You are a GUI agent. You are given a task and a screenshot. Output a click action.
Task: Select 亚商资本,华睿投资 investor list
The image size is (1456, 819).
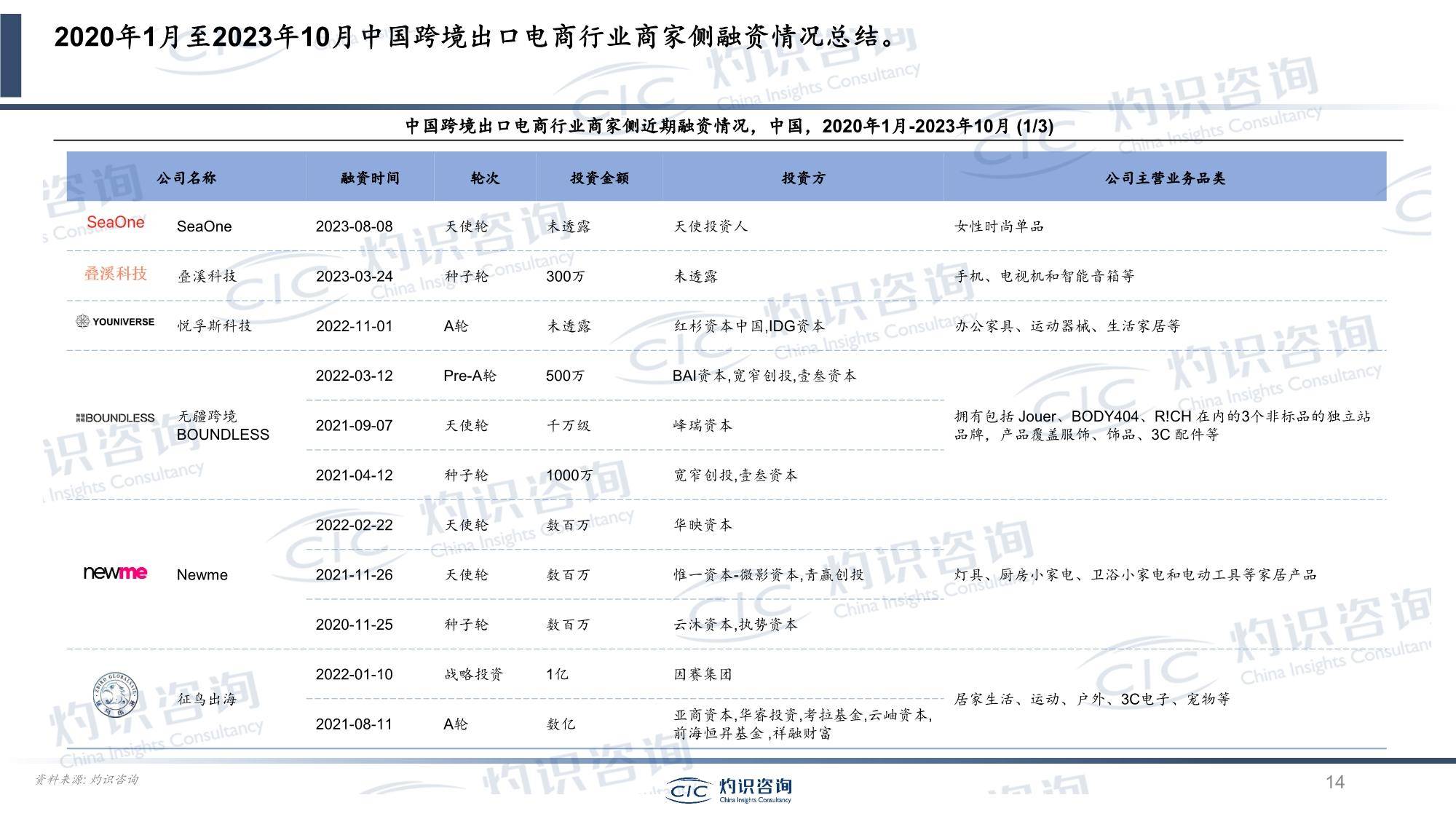point(802,724)
